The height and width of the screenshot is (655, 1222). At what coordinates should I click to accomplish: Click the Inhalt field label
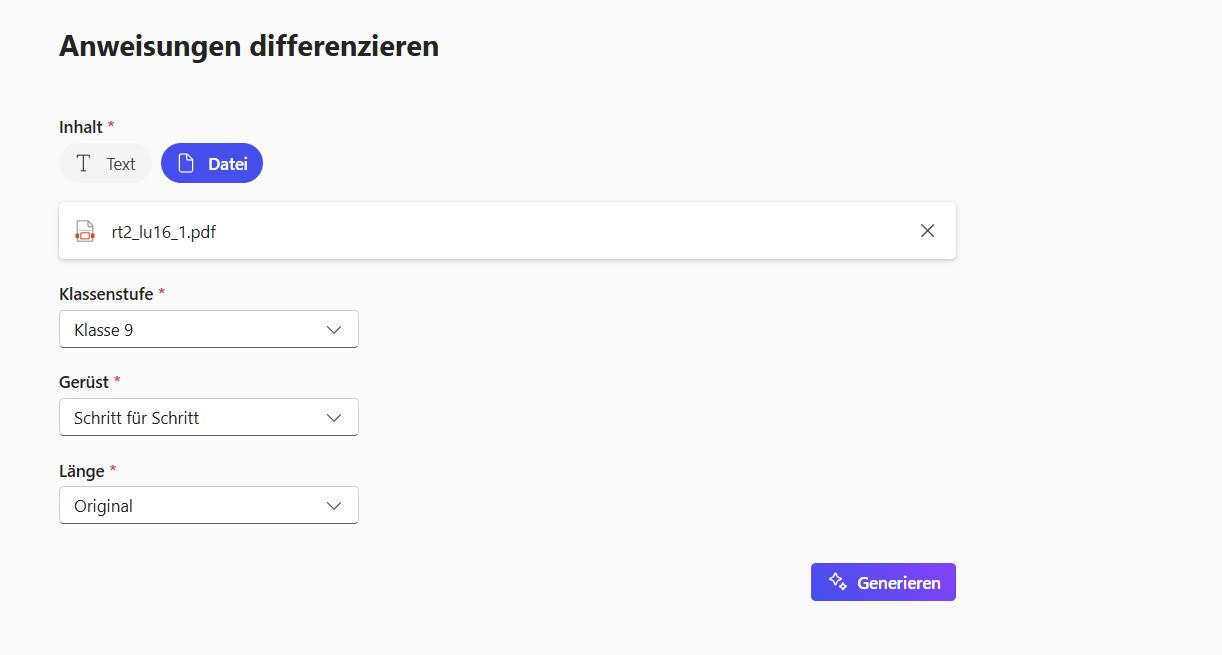pyautogui.click(x=81, y=127)
